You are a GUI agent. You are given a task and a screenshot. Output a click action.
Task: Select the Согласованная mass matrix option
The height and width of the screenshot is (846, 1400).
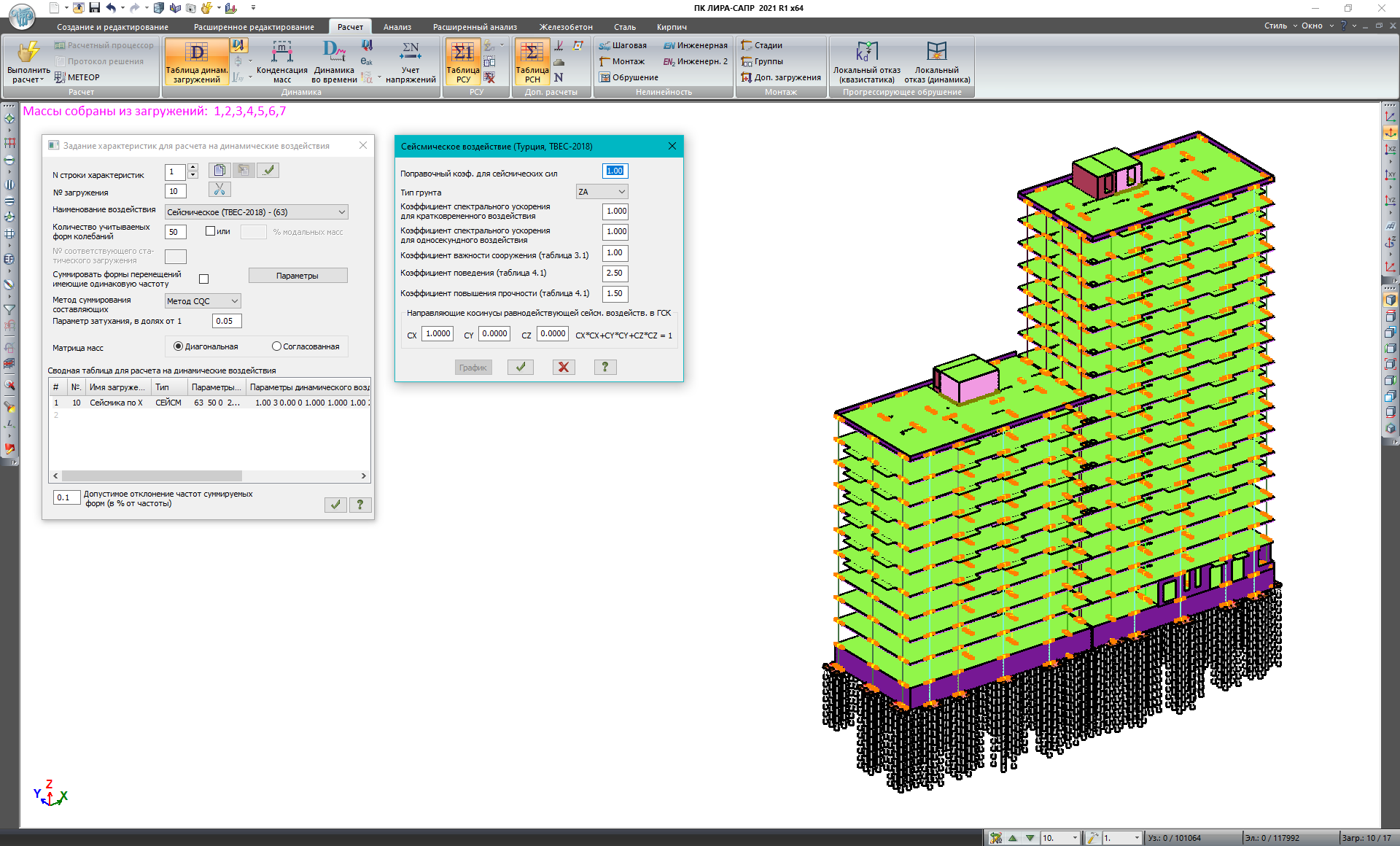277,346
